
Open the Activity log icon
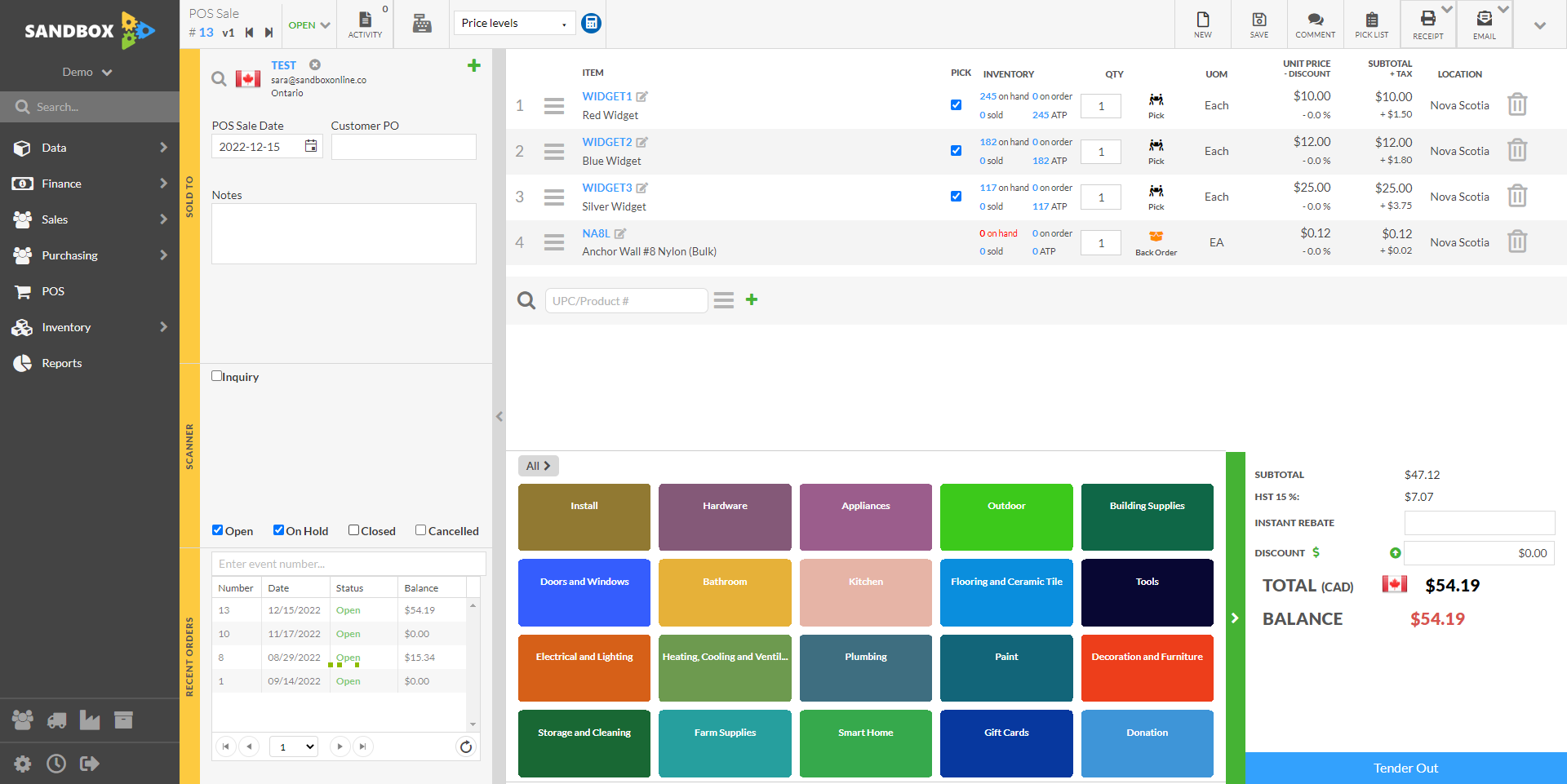365,24
